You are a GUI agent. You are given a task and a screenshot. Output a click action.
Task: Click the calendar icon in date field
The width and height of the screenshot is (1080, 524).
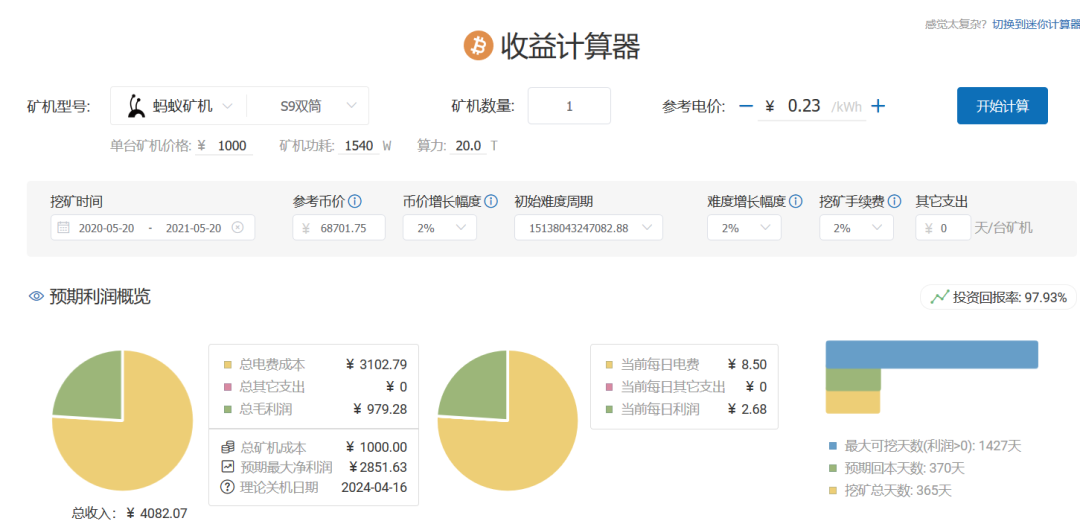pos(64,228)
